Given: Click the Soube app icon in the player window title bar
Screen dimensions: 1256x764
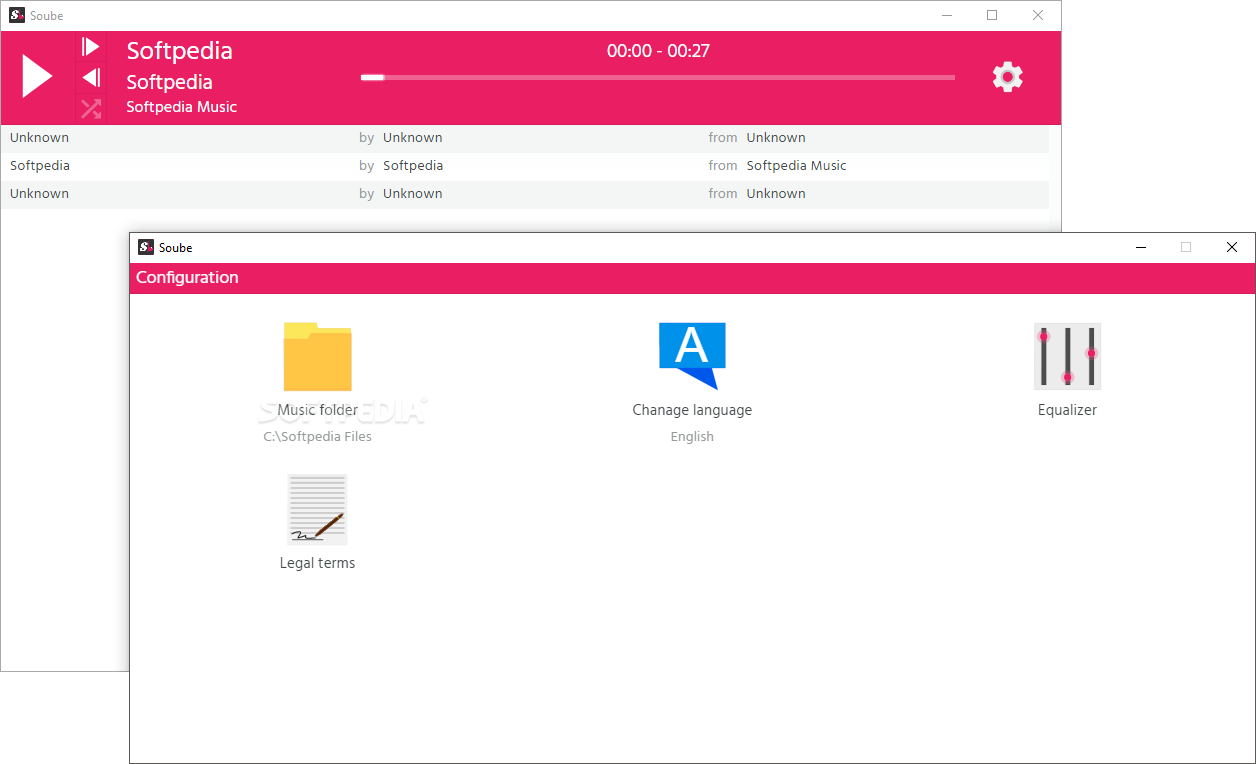Looking at the screenshot, I should (x=17, y=16).
